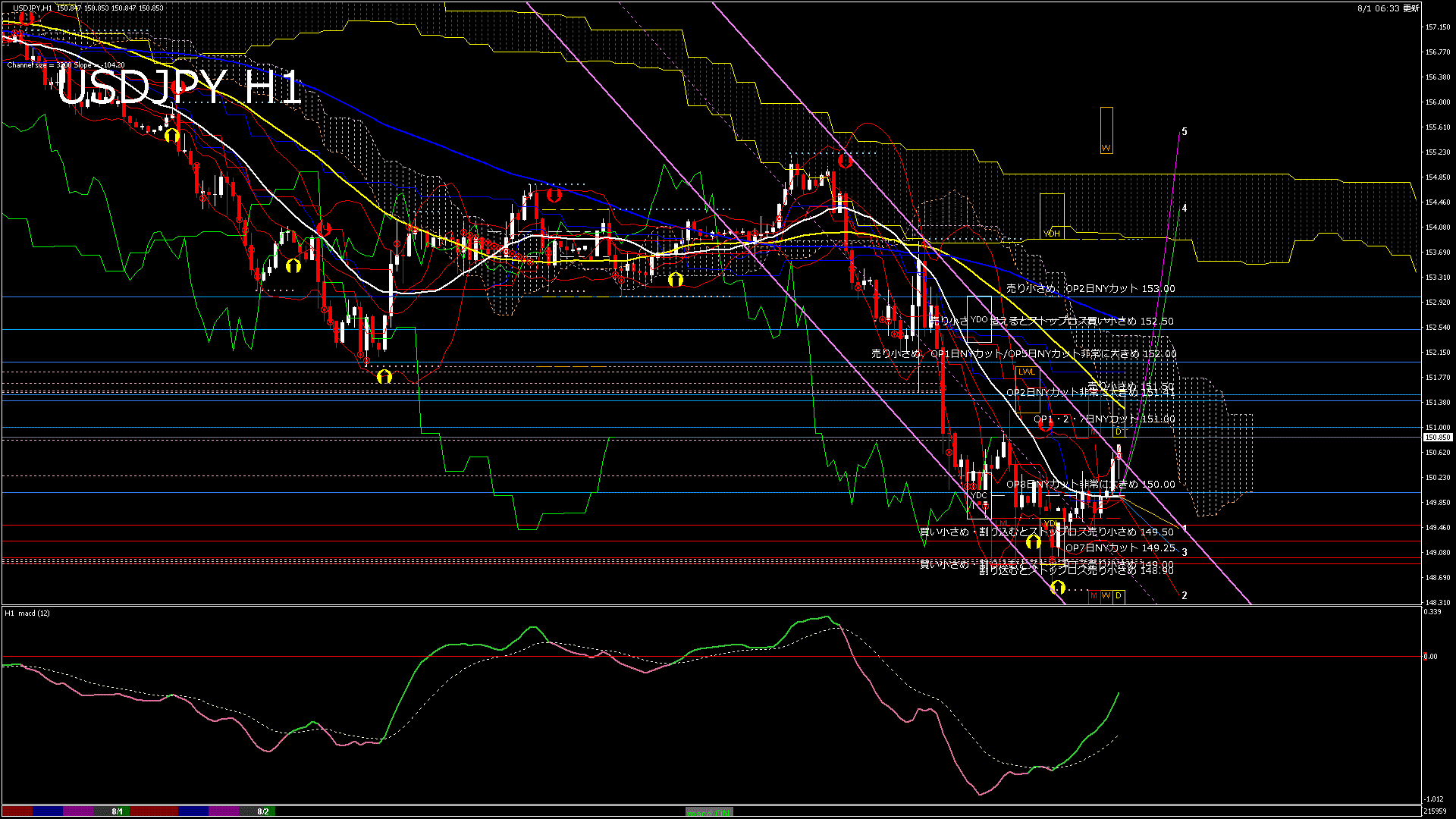This screenshot has height=819, width=1456.
Task: Click the YDH level marker
Action: click(x=1052, y=234)
